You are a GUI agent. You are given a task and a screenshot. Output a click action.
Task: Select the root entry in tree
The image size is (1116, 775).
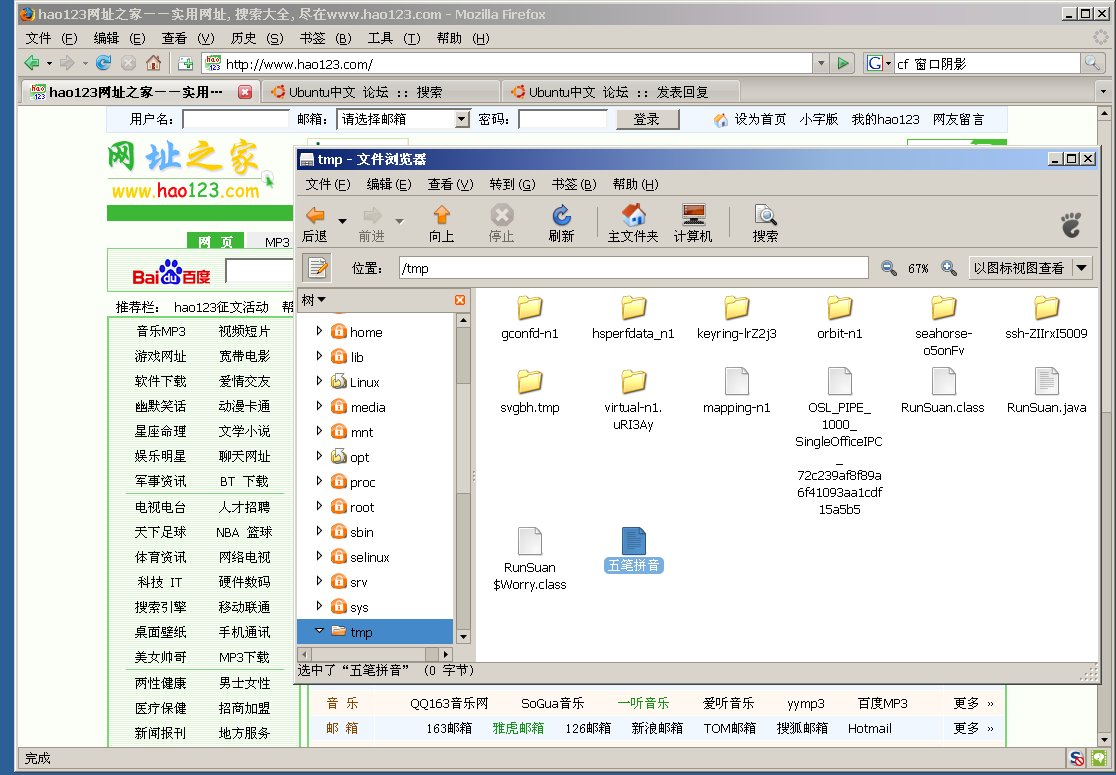coord(362,507)
